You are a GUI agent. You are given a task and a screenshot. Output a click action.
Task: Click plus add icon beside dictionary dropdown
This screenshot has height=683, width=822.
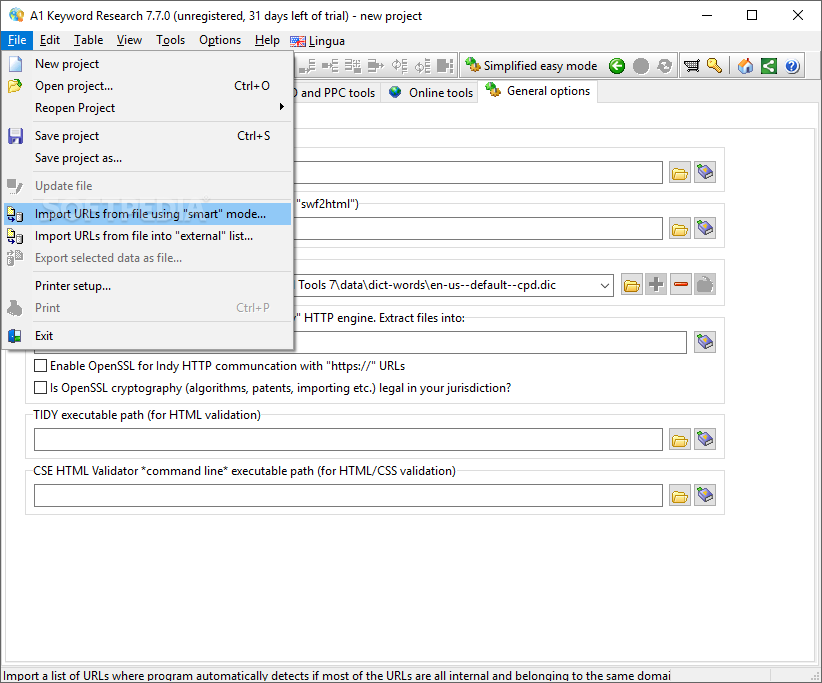[x=656, y=285]
